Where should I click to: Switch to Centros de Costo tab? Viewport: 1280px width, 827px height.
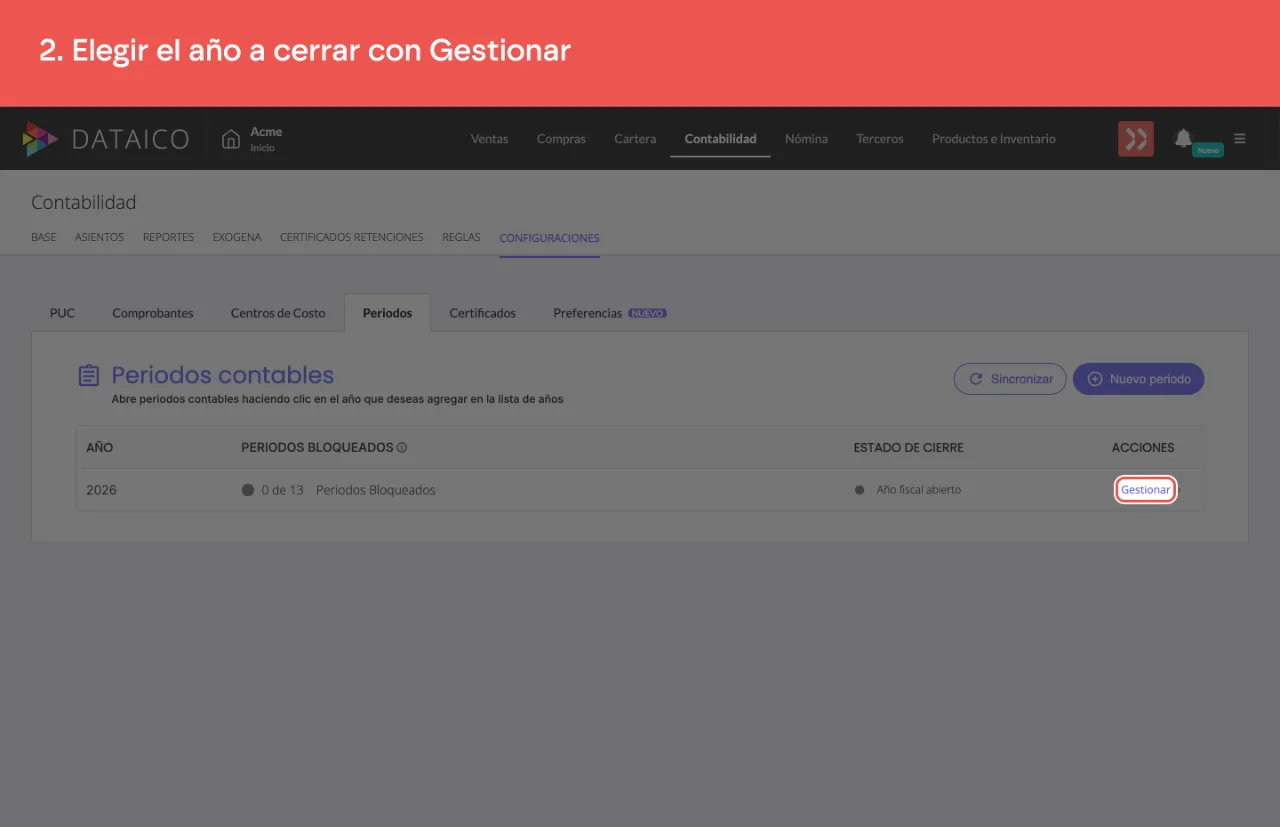[278, 313]
